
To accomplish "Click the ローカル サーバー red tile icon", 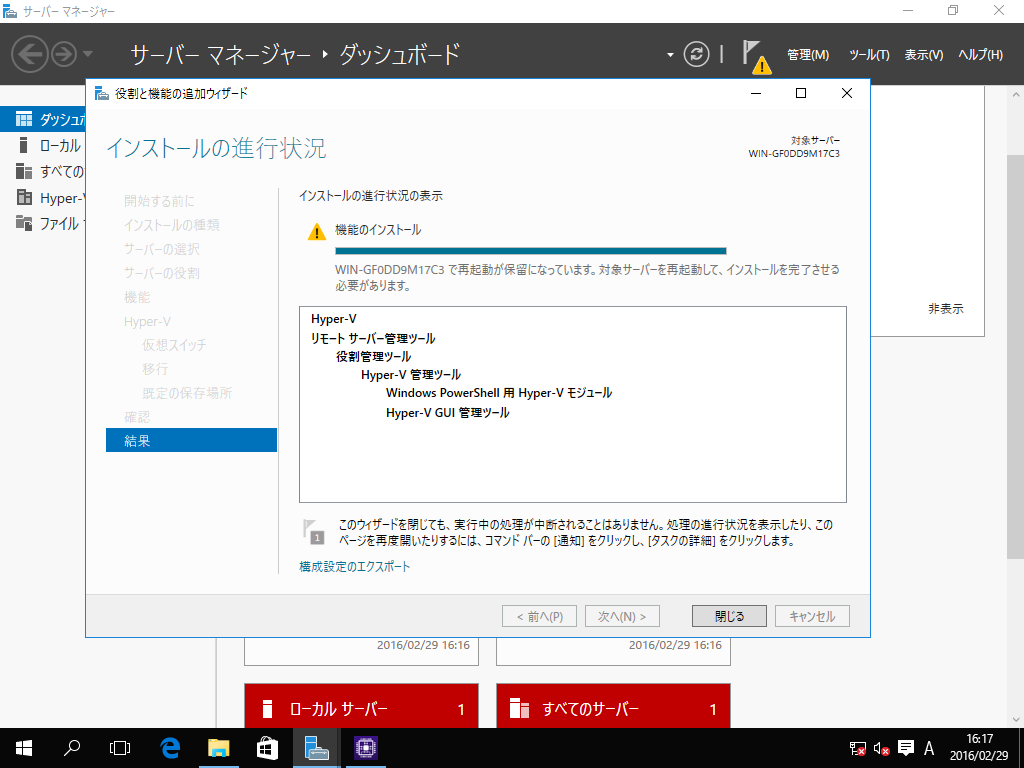I will (x=266, y=709).
